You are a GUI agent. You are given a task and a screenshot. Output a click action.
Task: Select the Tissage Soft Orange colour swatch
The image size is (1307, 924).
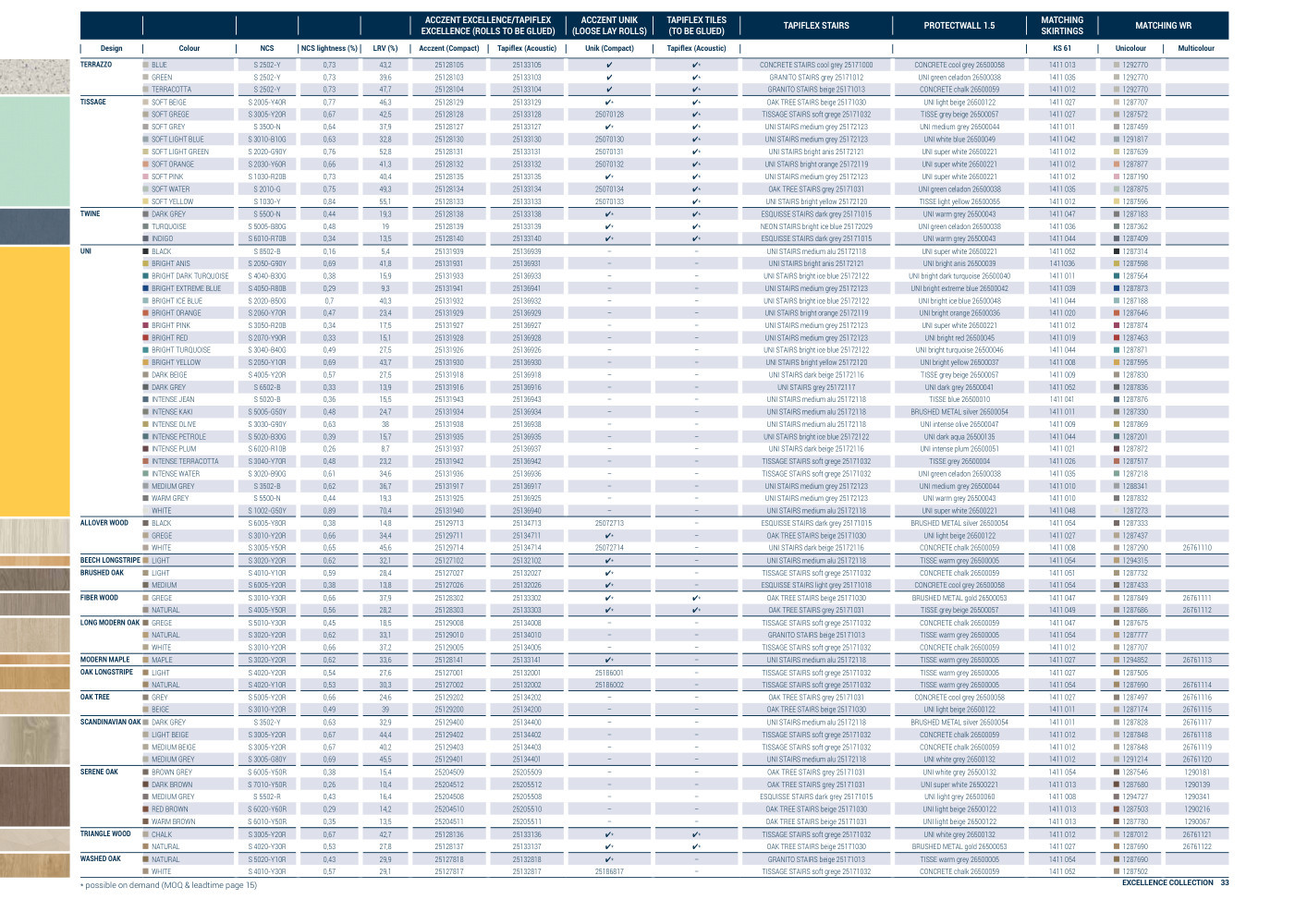pyautogui.click(x=146, y=164)
